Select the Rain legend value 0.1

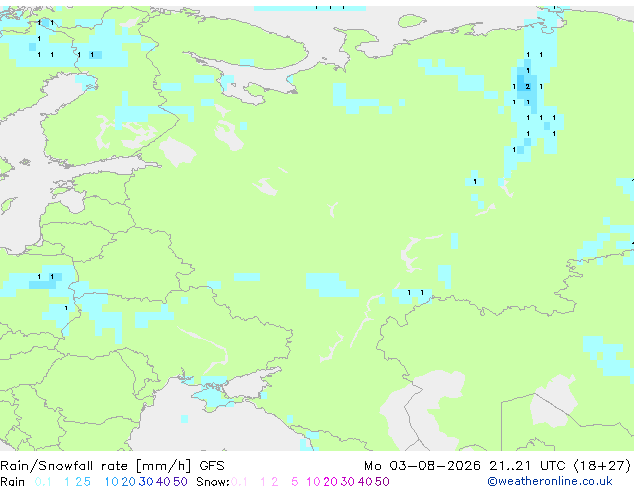tap(43, 482)
